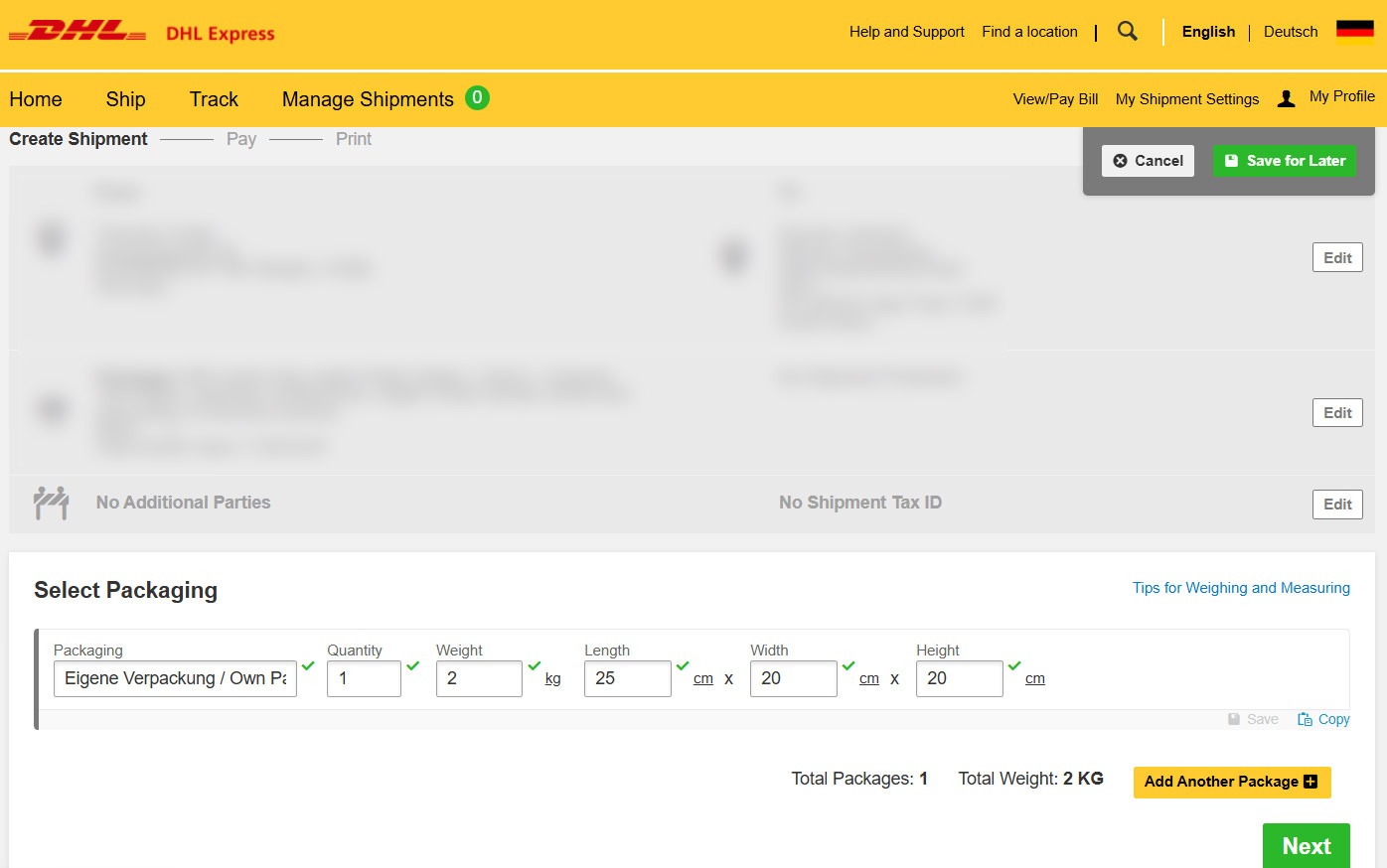Screen dimensions: 1387x868
Task: Click the kg unit link
Action: point(553,679)
